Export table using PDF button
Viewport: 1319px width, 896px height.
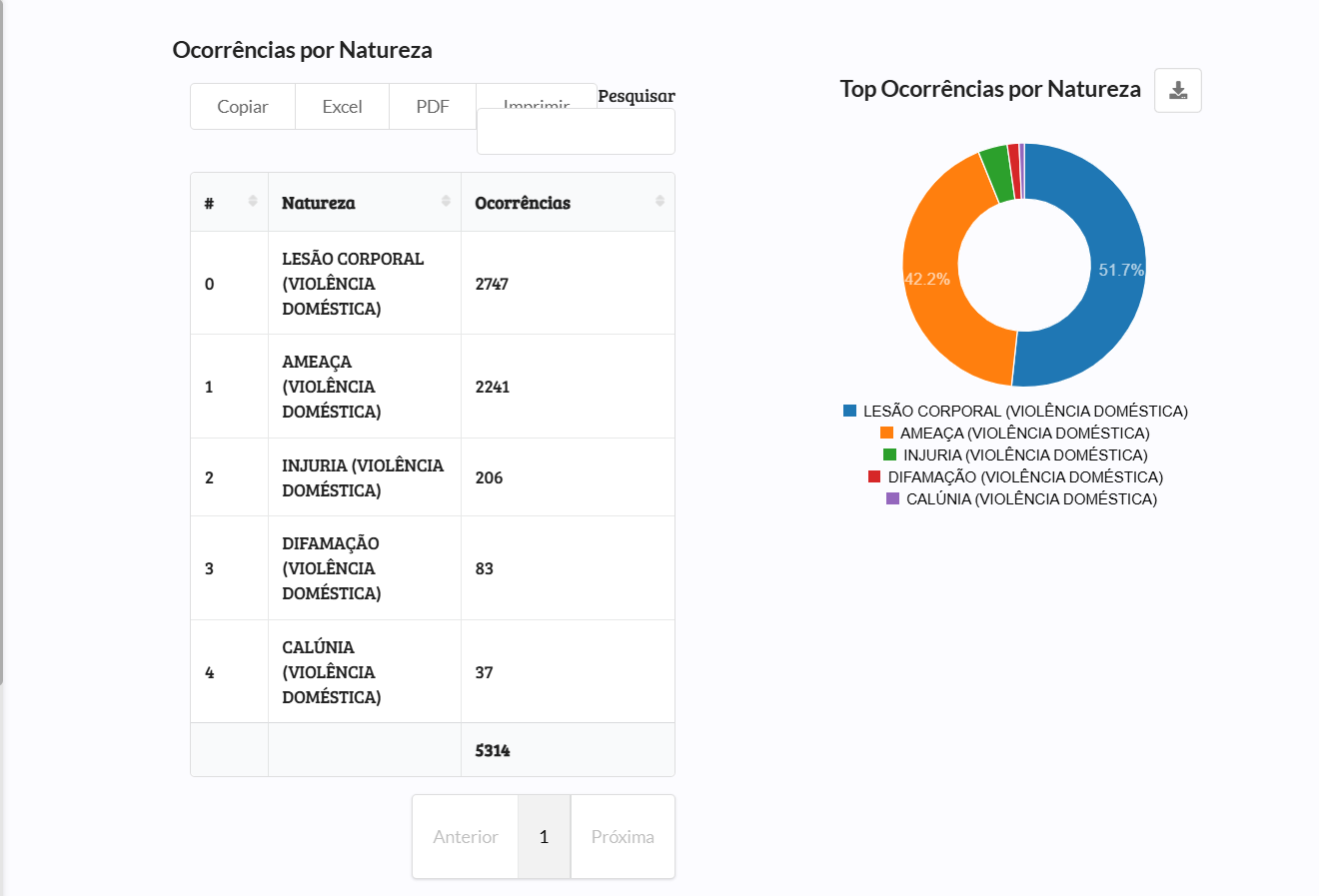(433, 107)
